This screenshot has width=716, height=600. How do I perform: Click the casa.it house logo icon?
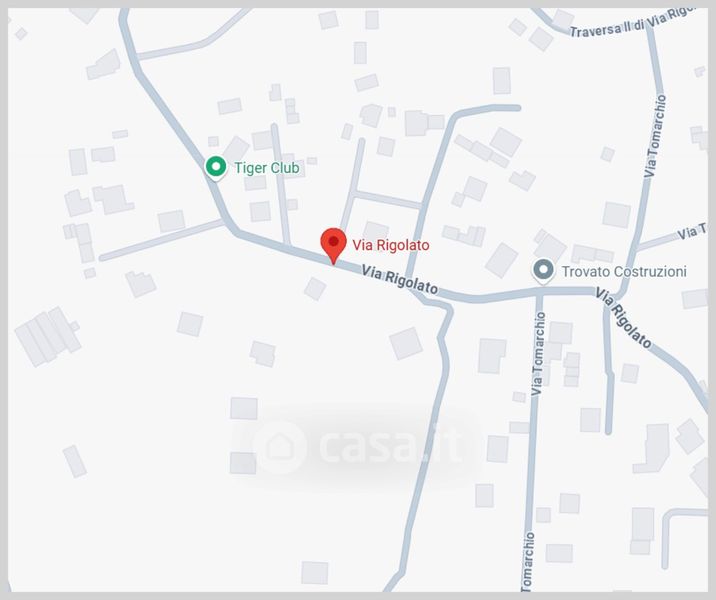pyautogui.click(x=279, y=447)
